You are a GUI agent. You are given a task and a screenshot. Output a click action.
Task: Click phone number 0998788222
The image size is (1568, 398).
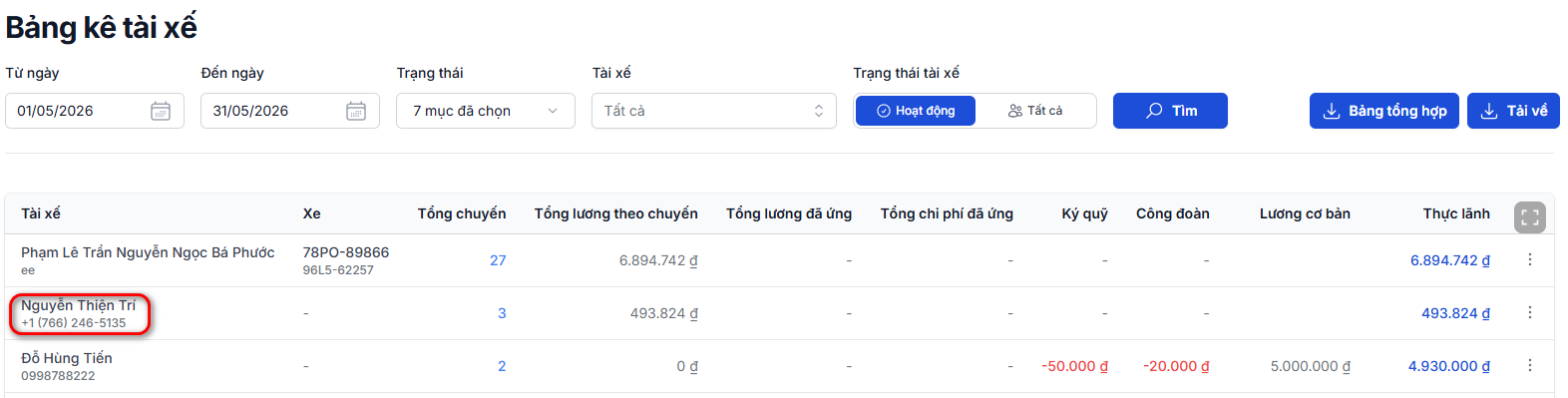(x=58, y=376)
